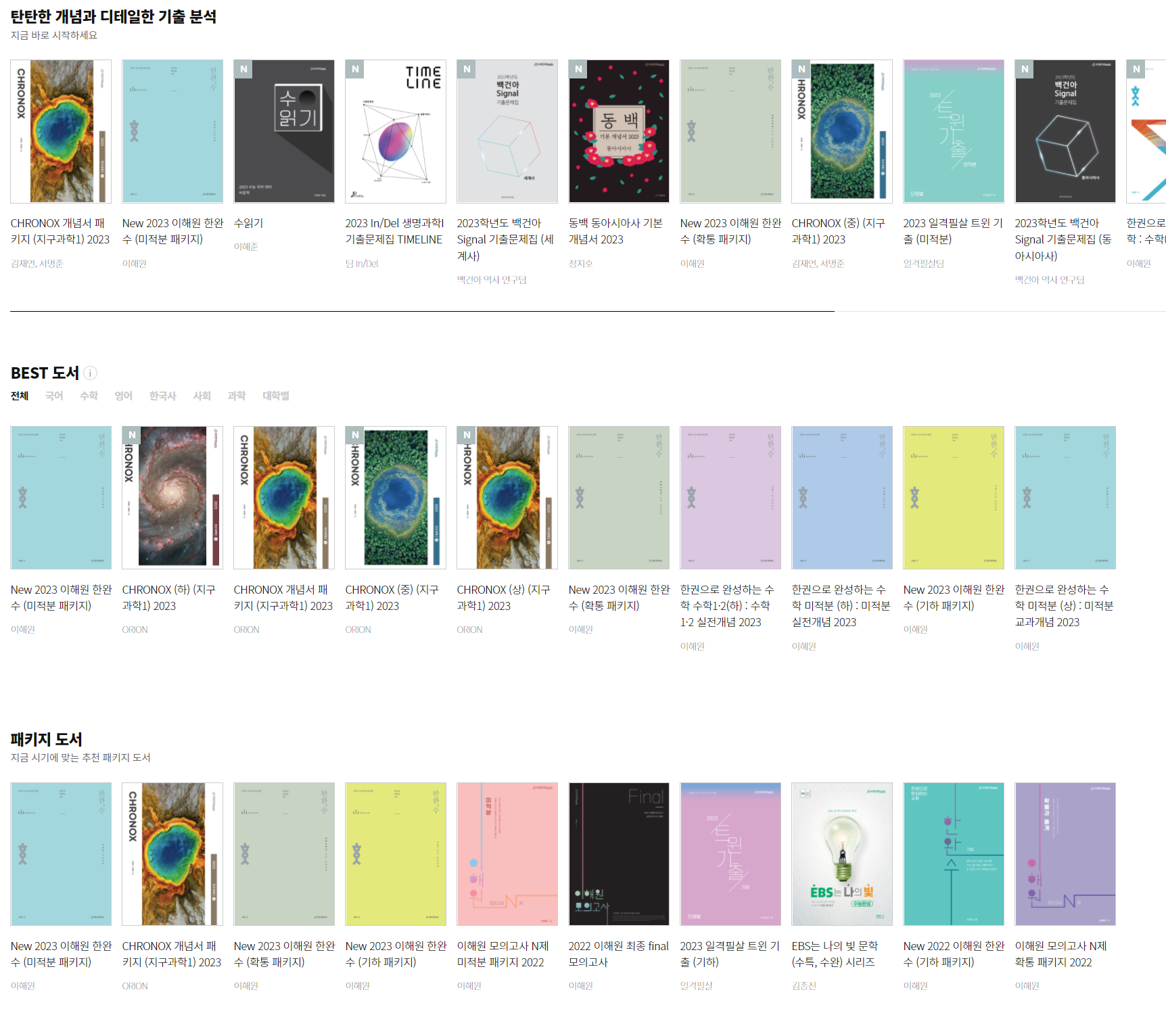Open the 동백 동아시아사 book cover
The width and height of the screenshot is (1166, 1036).
[x=619, y=131]
